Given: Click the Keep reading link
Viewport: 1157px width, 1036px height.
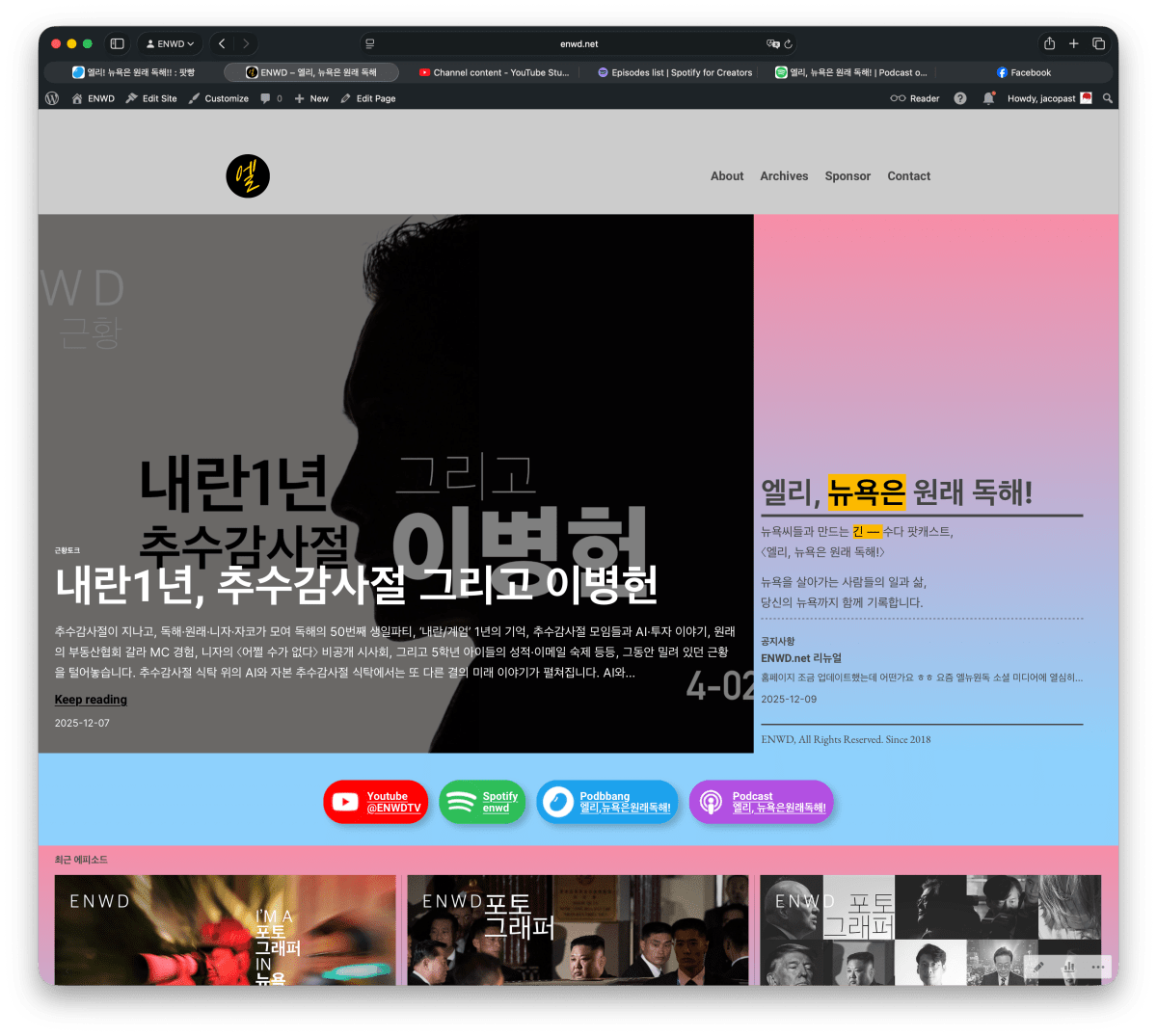Looking at the screenshot, I should (x=91, y=699).
